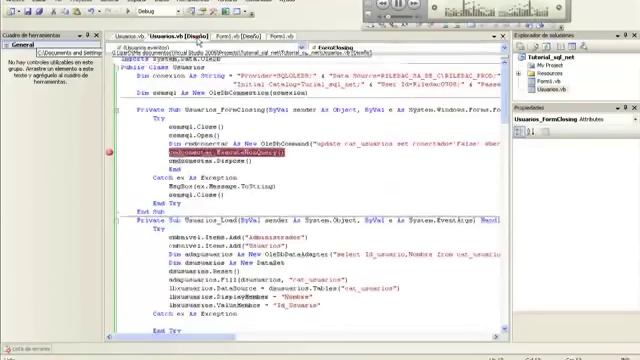640x360 pixels.
Task: Click the Object Browser icon in the main toolbar
Action: tap(226, 11)
